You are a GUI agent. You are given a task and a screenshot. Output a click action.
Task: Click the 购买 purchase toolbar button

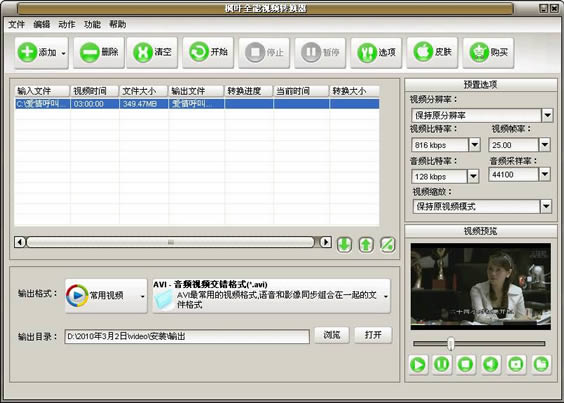(x=488, y=53)
